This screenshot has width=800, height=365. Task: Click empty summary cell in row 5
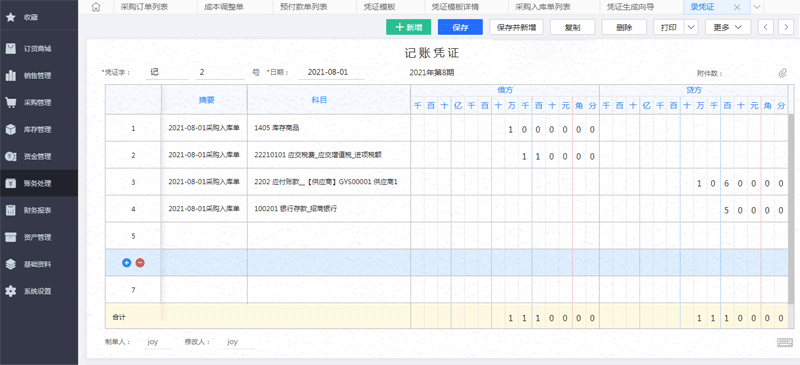click(x=205, y=236)
